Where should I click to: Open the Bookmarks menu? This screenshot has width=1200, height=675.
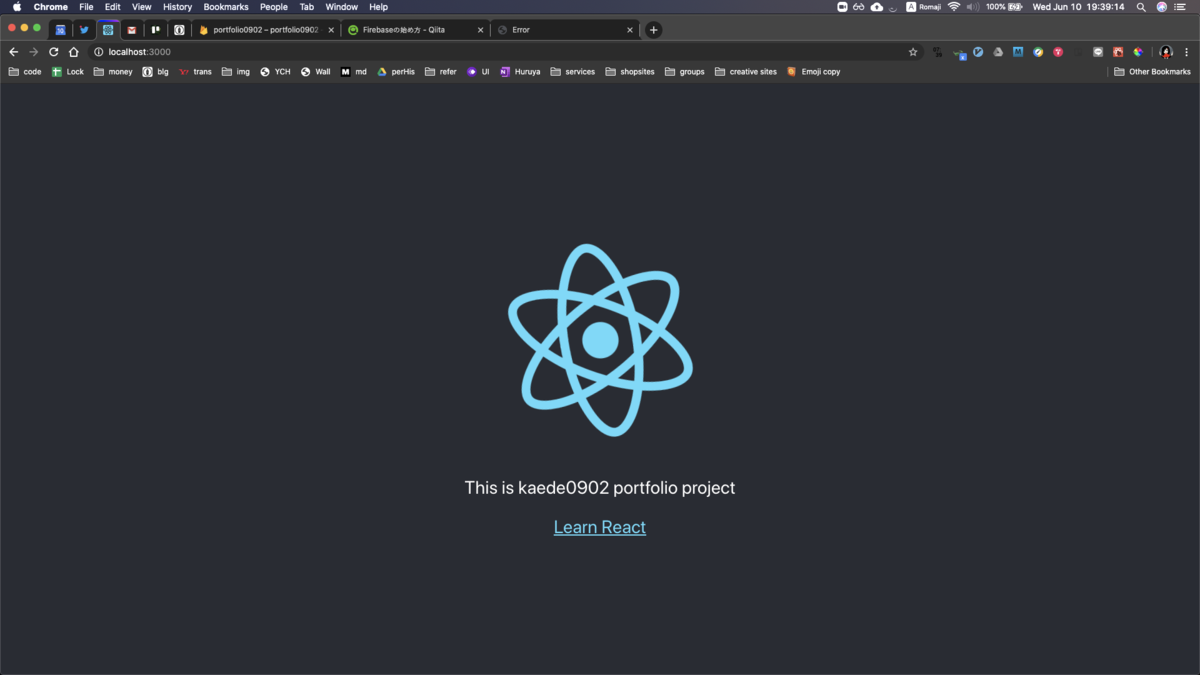(x=226, y=7)
